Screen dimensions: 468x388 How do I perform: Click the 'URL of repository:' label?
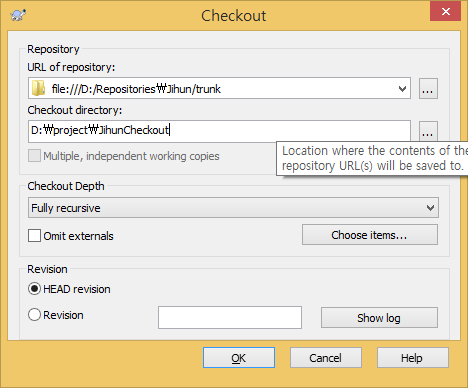[71, 67]
